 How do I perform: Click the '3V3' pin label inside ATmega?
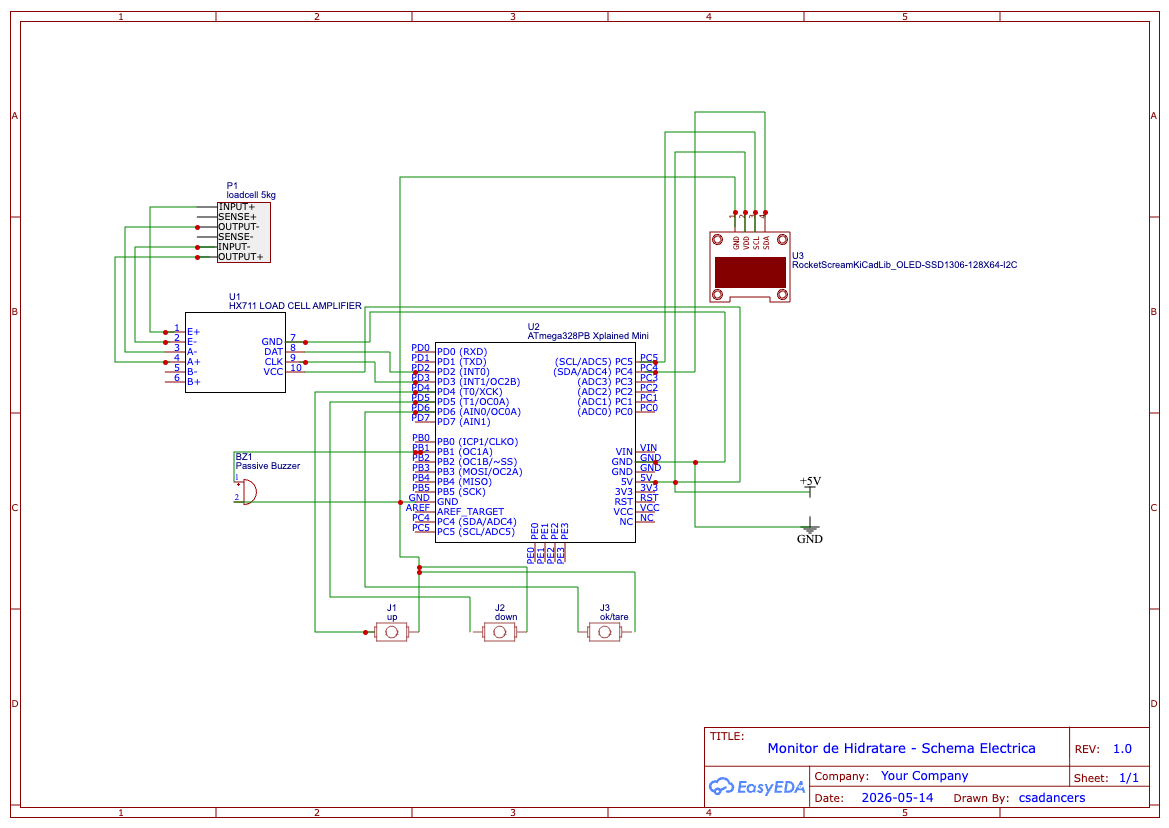click(623, 492)
